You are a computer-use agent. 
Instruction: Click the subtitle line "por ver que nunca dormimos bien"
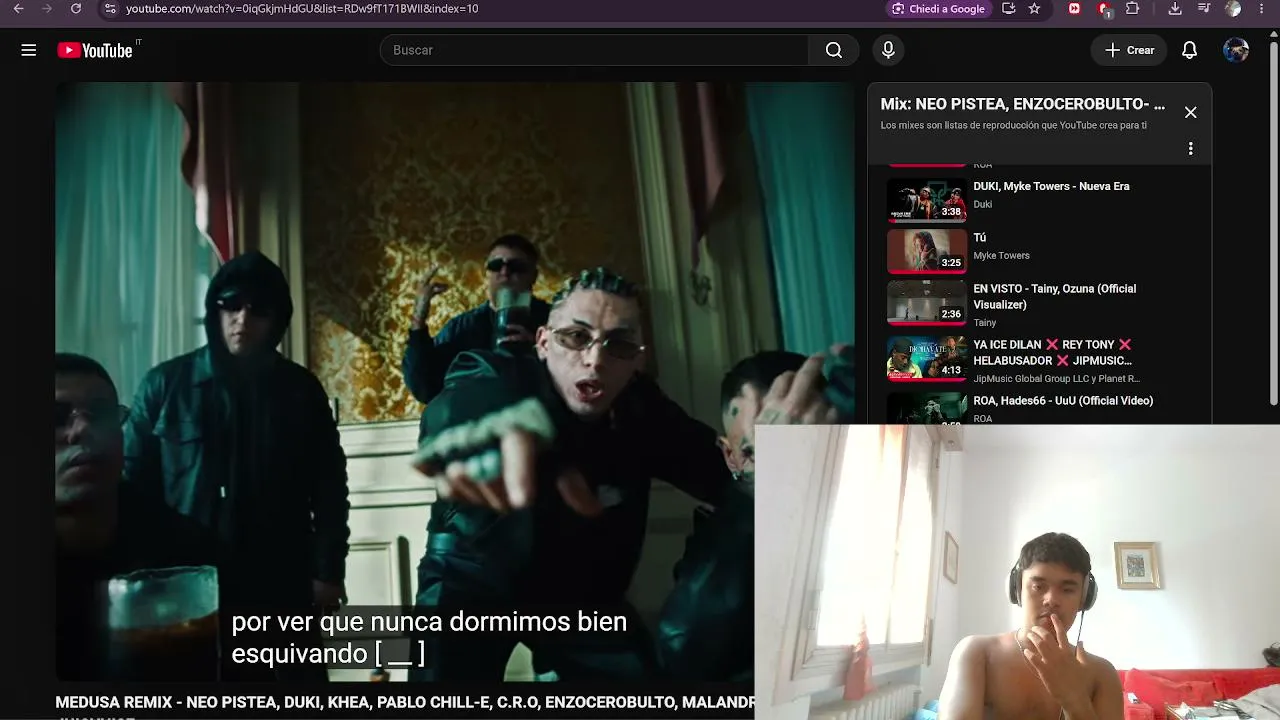429,622
